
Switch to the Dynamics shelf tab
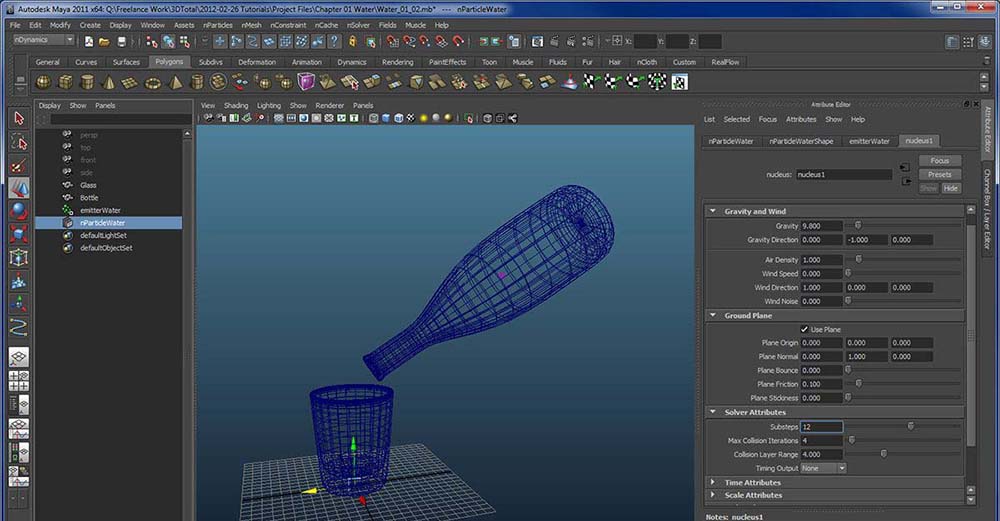tap(351, 62)
